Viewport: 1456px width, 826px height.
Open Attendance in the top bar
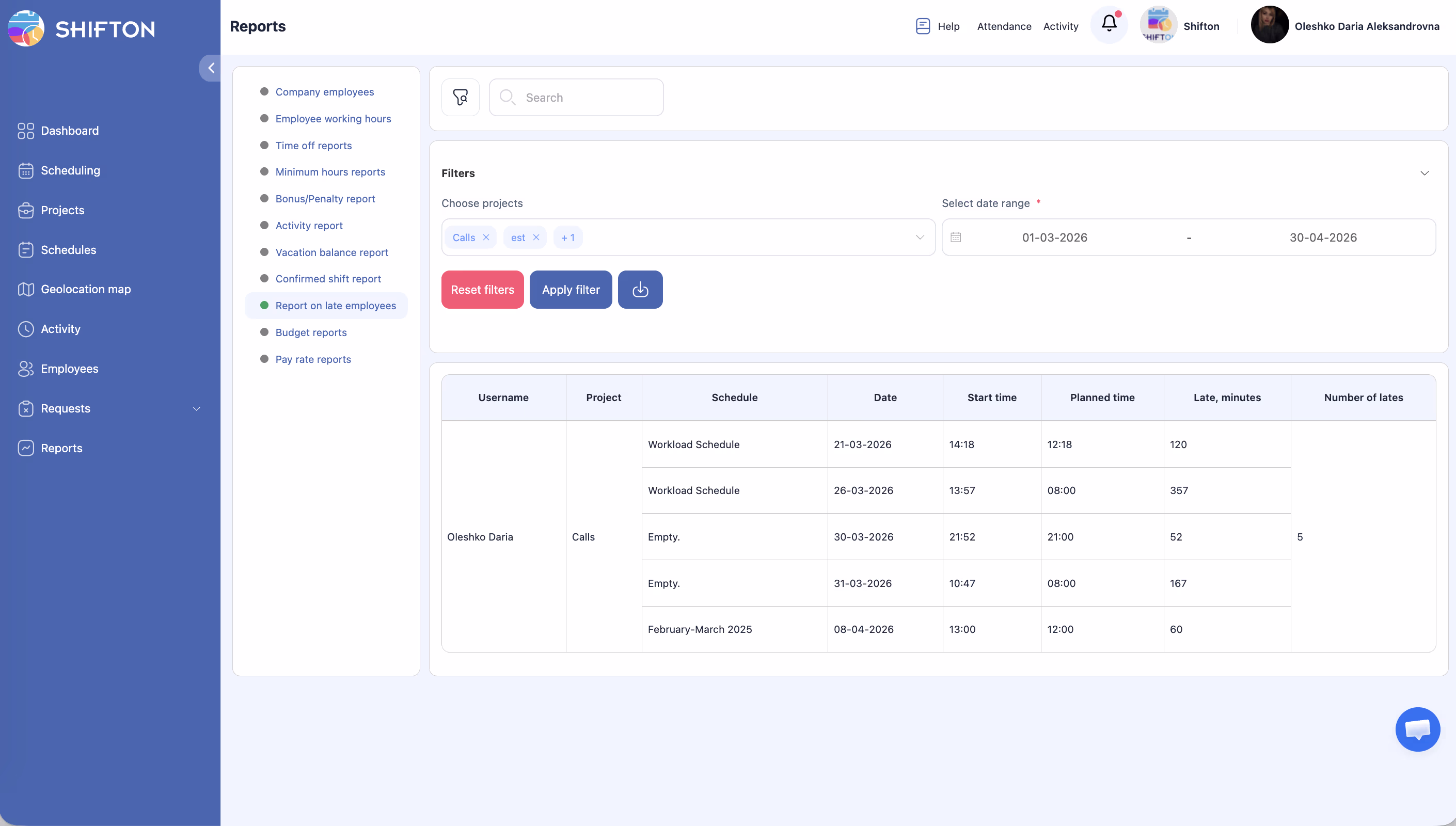(x=1003, y=26)
